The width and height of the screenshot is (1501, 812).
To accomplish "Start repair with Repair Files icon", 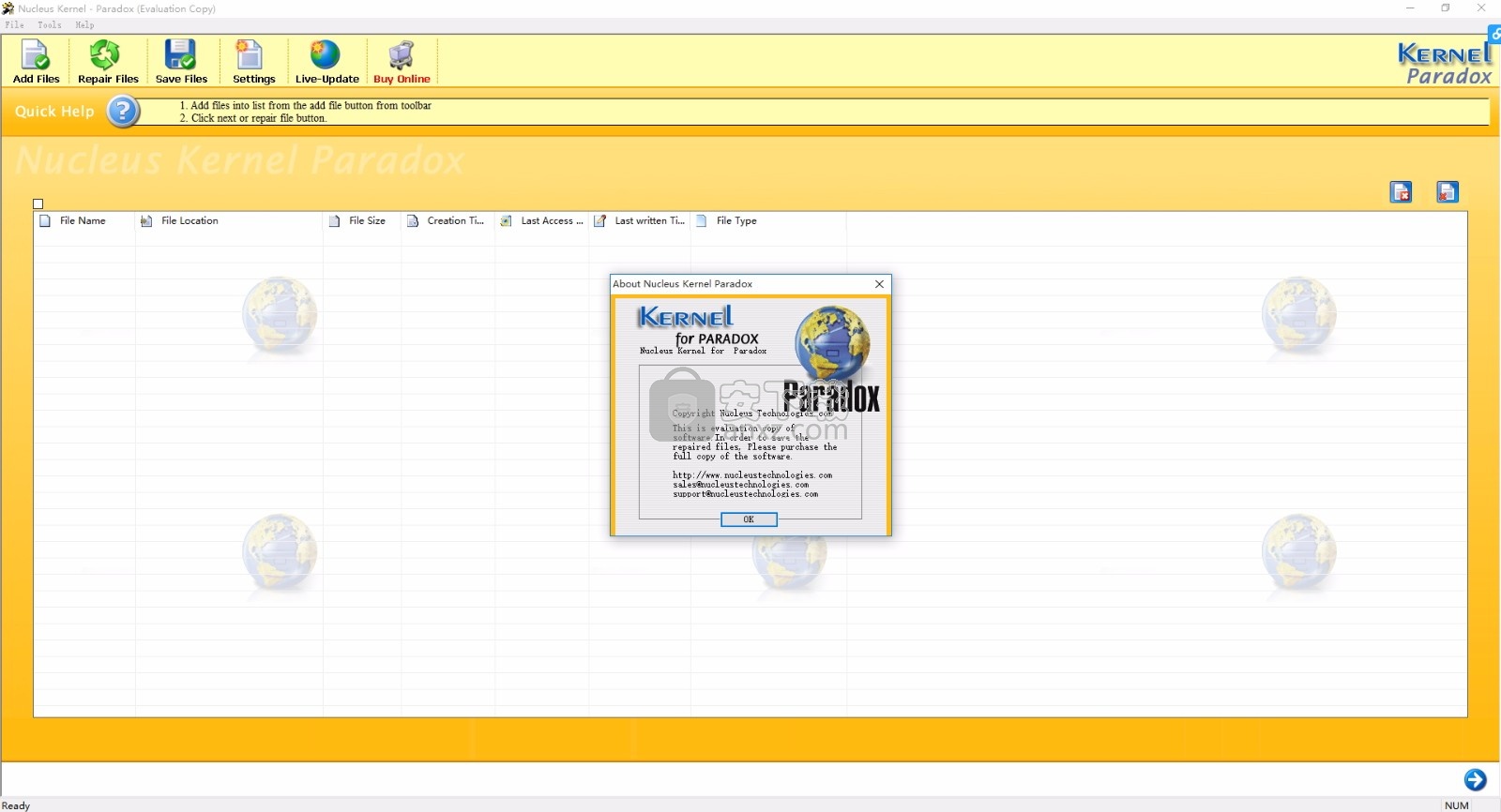I will (108, 62).
